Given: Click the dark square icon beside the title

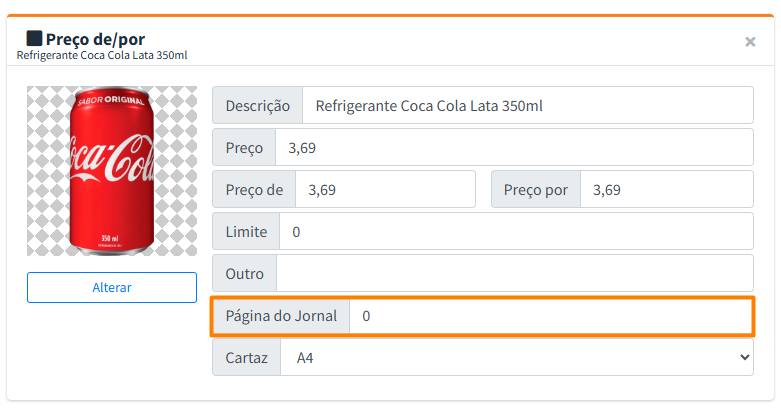Looking at the screenshot, I should 34,38.
